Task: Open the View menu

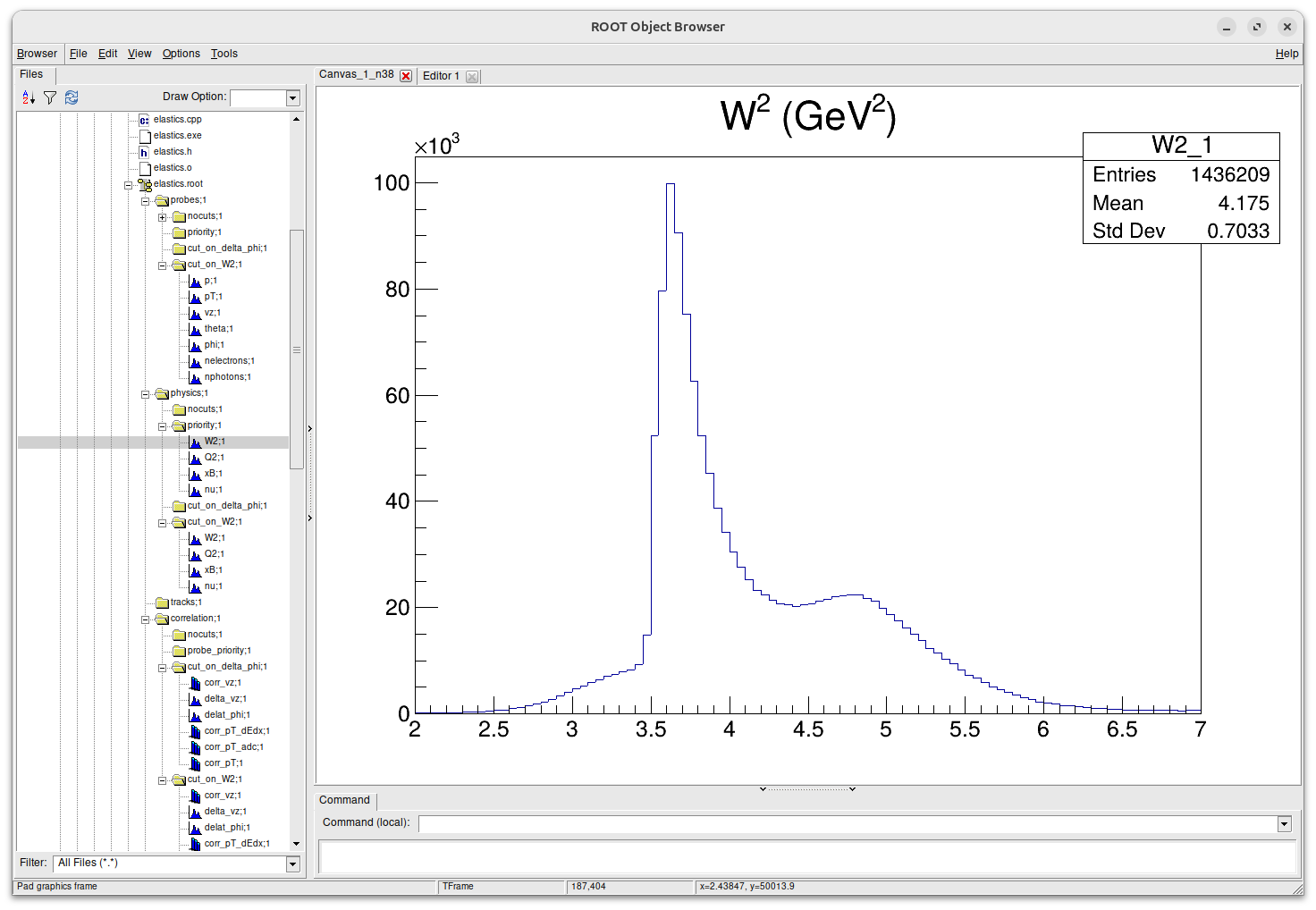Action: (139, 54)
